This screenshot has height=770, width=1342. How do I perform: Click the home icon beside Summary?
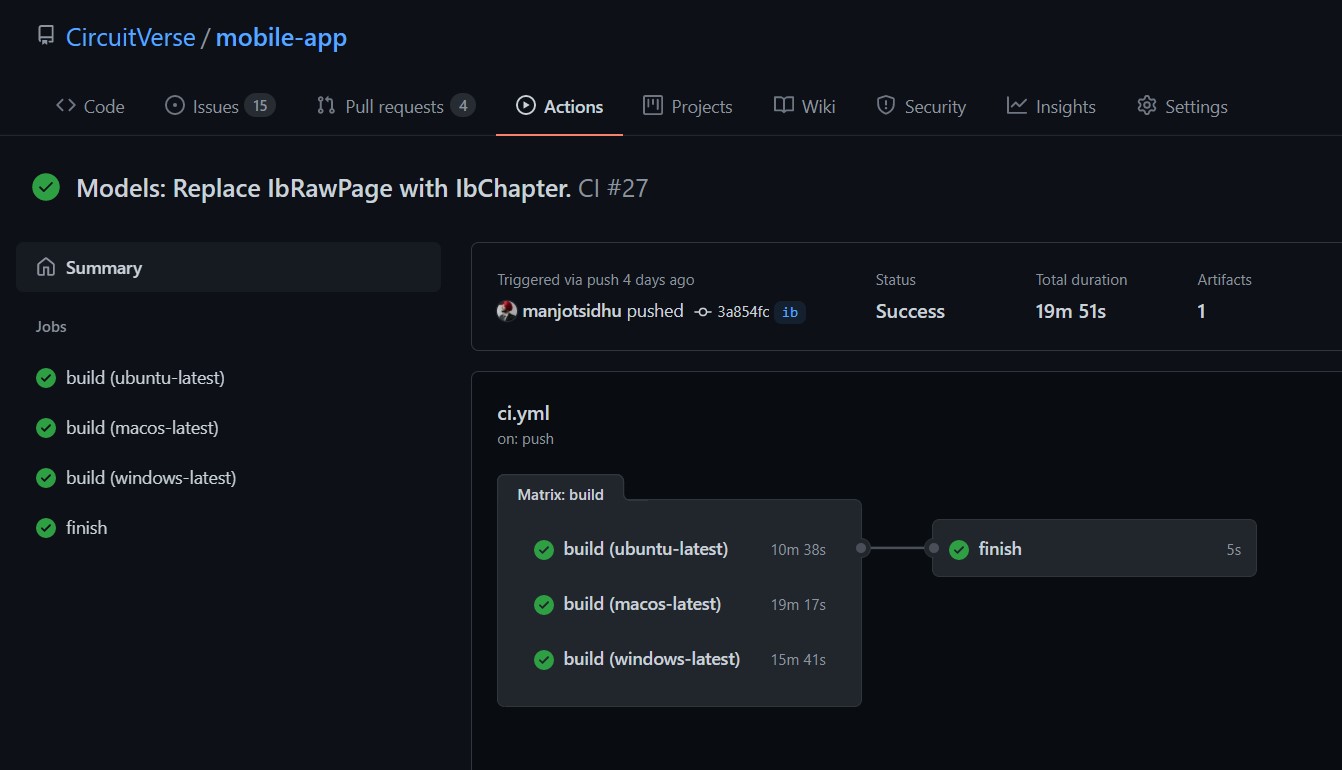(45, 267)
